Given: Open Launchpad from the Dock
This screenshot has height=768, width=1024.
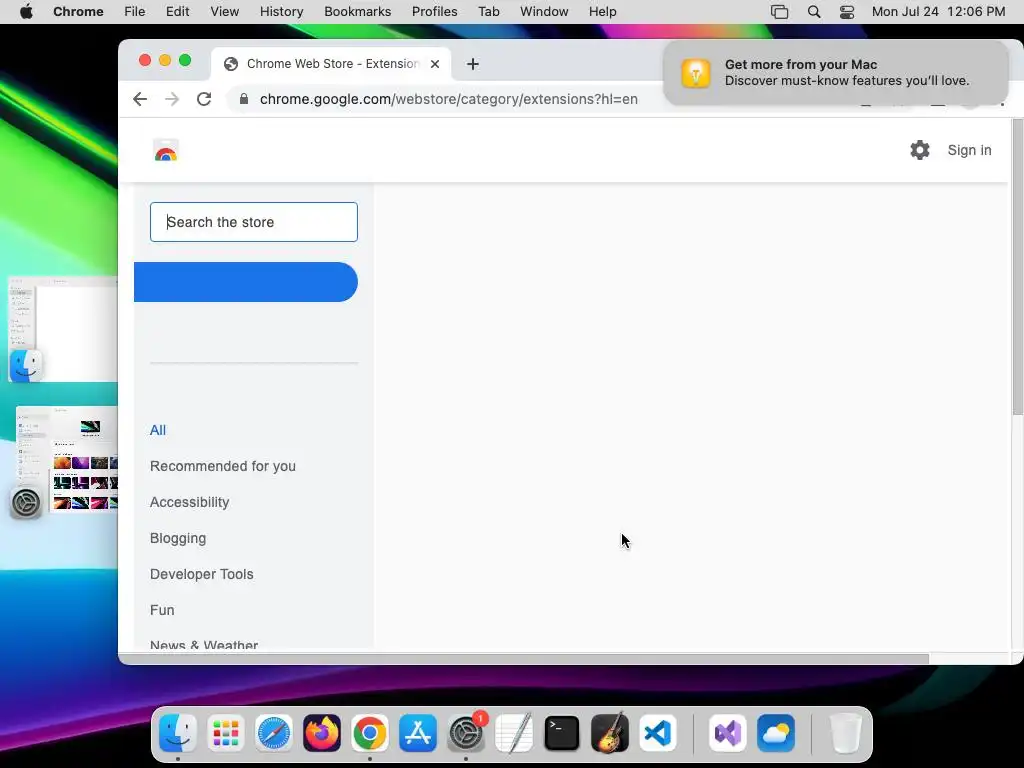Looking at the screenshot, I should pyautogui.click(x=226, y=733).
